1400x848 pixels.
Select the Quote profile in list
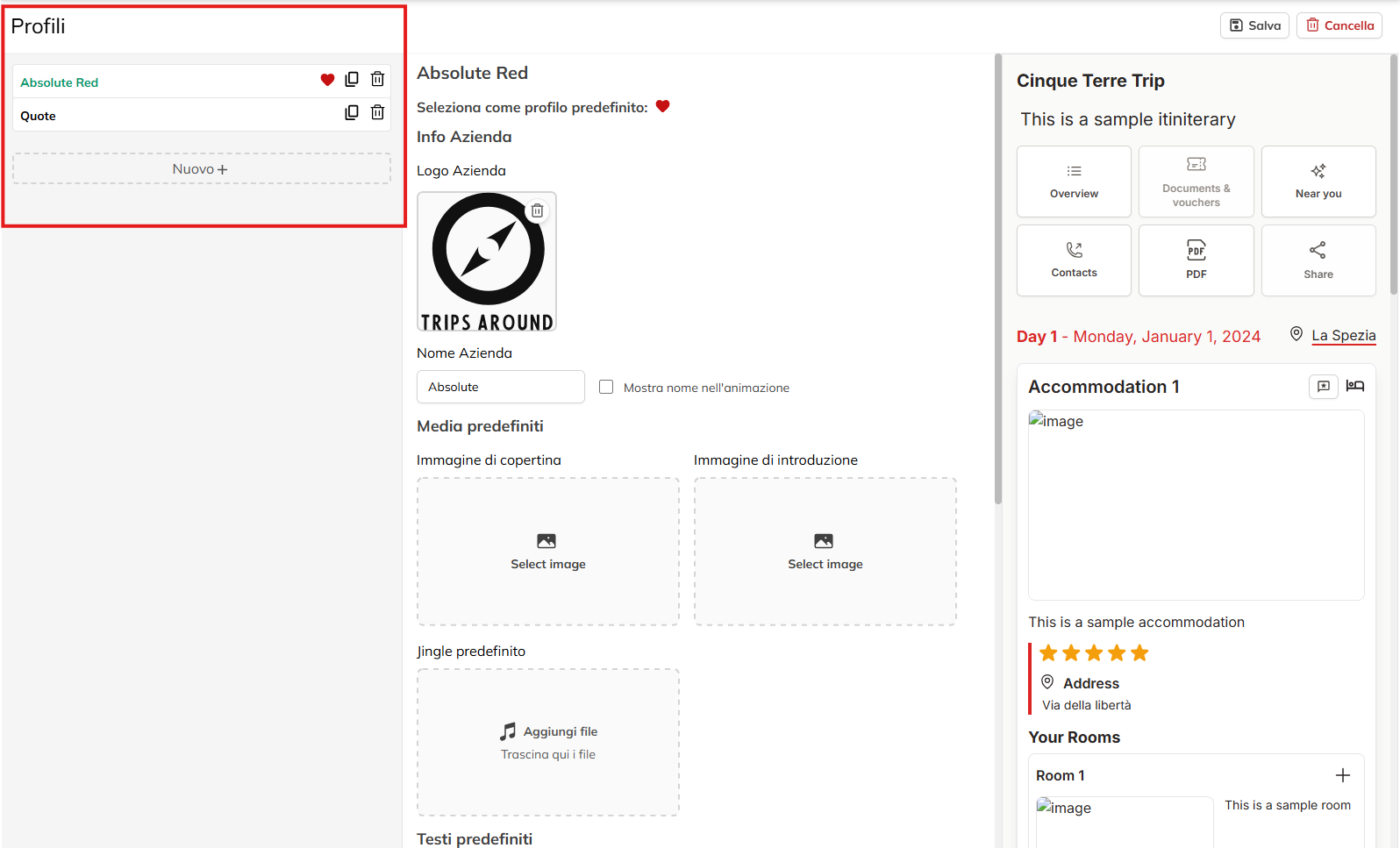(x=39, y=116)
